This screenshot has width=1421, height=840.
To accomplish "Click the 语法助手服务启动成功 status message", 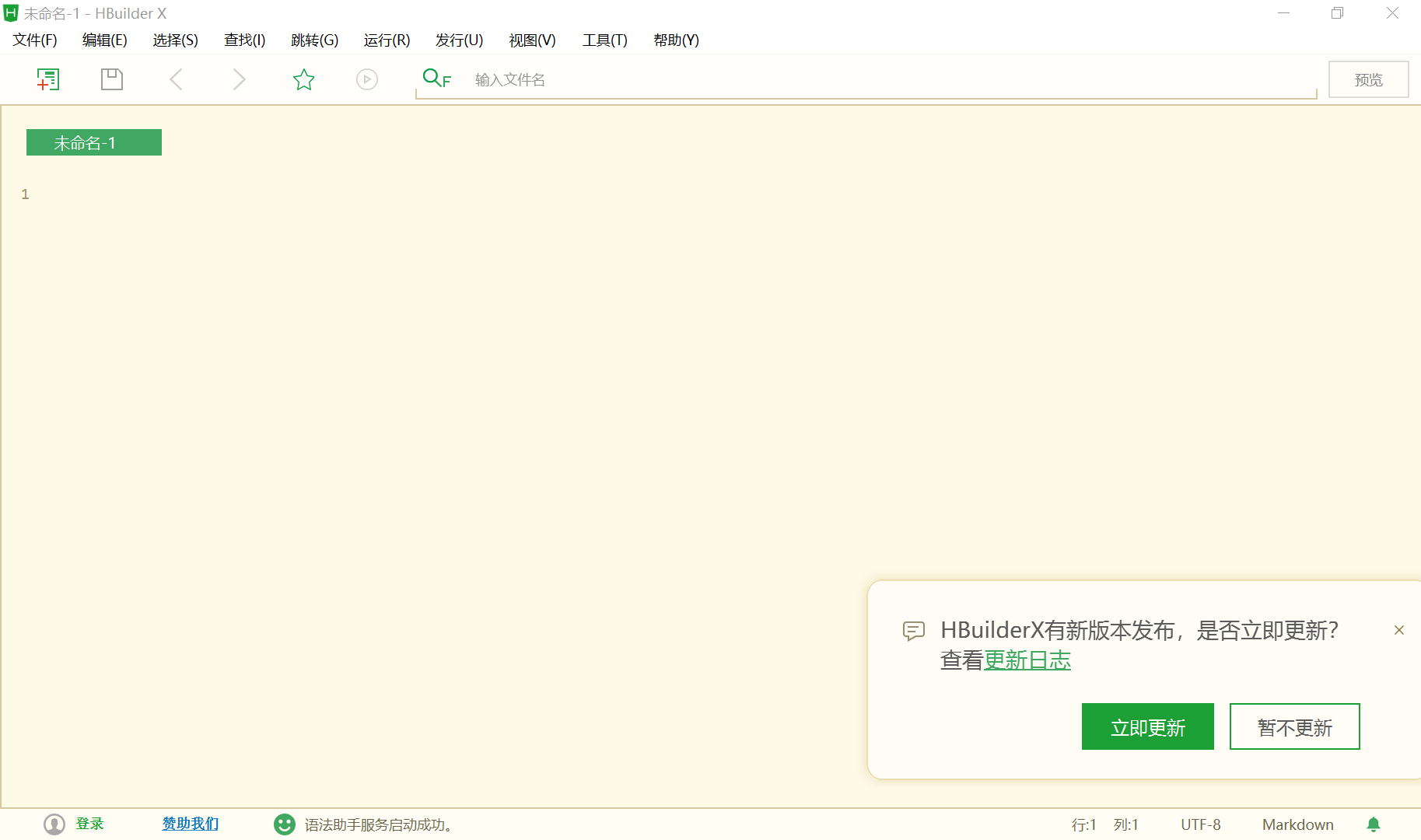I will coord(379,824).
